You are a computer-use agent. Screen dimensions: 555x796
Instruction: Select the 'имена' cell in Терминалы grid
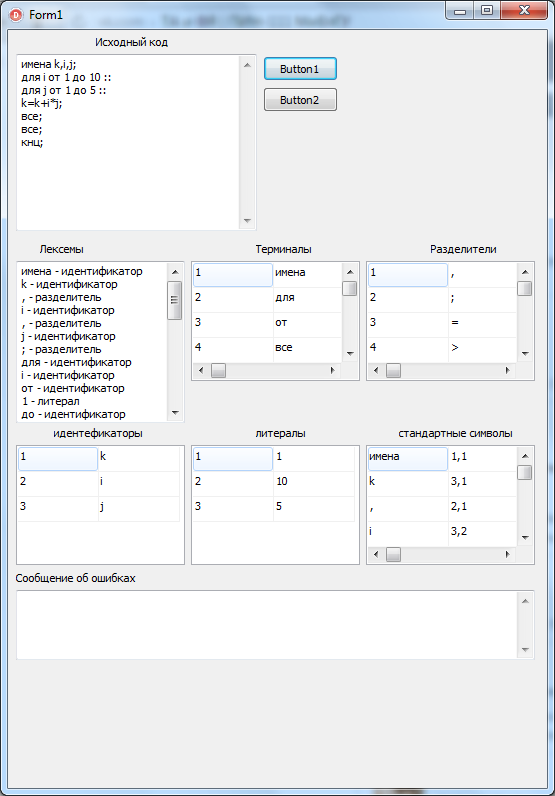[308, 273]
